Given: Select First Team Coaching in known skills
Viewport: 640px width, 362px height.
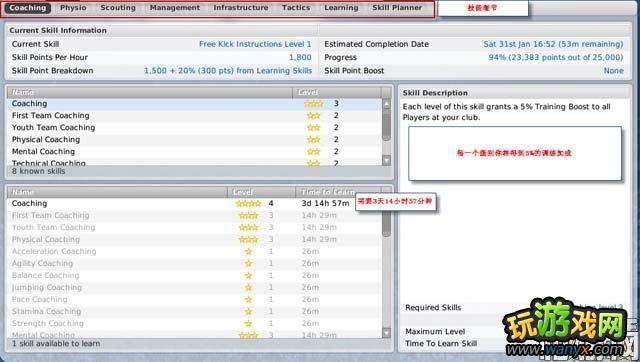Looking at the screenshot, I should [x=195, y=115].
